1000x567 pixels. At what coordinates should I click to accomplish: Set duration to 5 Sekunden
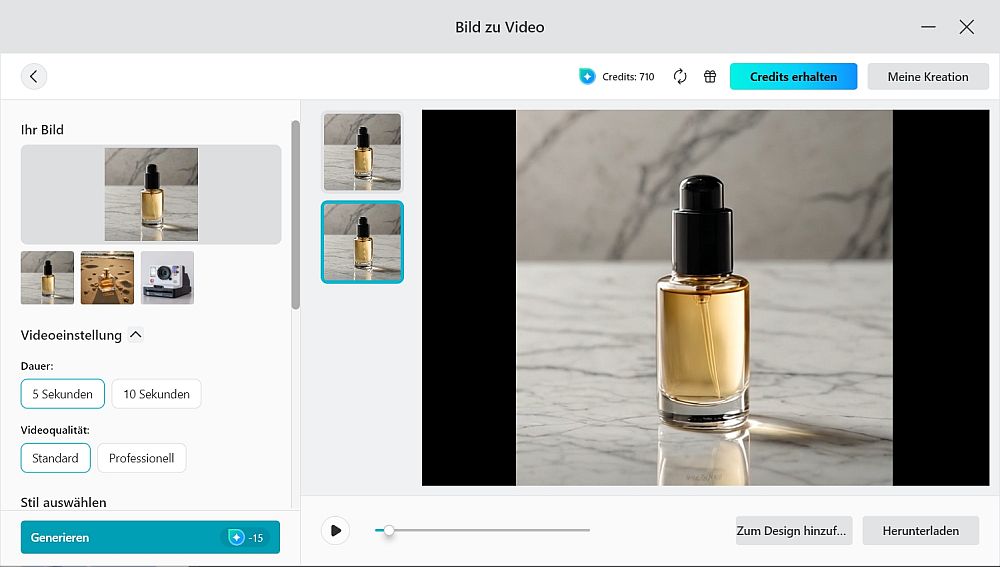[62, 394]
